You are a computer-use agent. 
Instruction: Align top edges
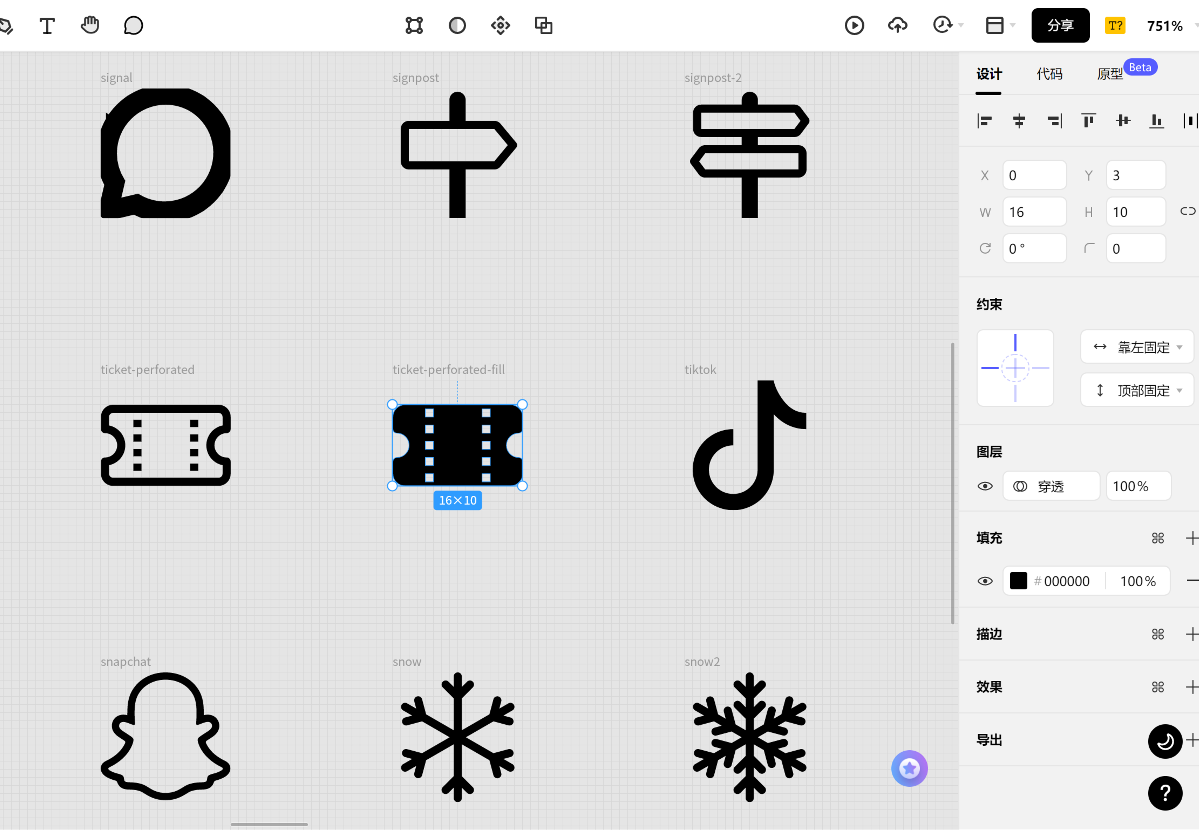click(1088, 120)
